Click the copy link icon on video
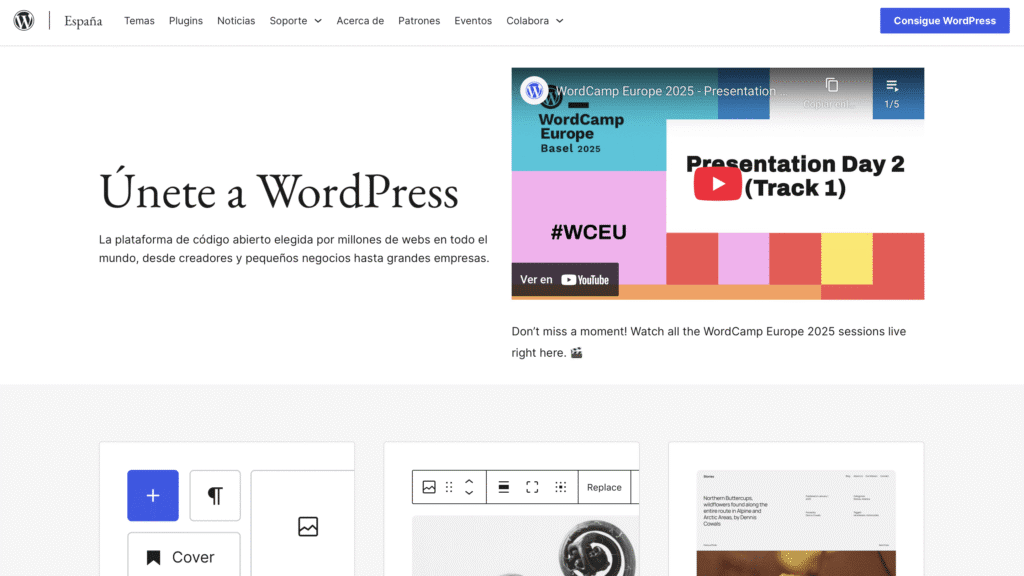This screenshot has height=576, width=1024. click(x=831, y=87)
